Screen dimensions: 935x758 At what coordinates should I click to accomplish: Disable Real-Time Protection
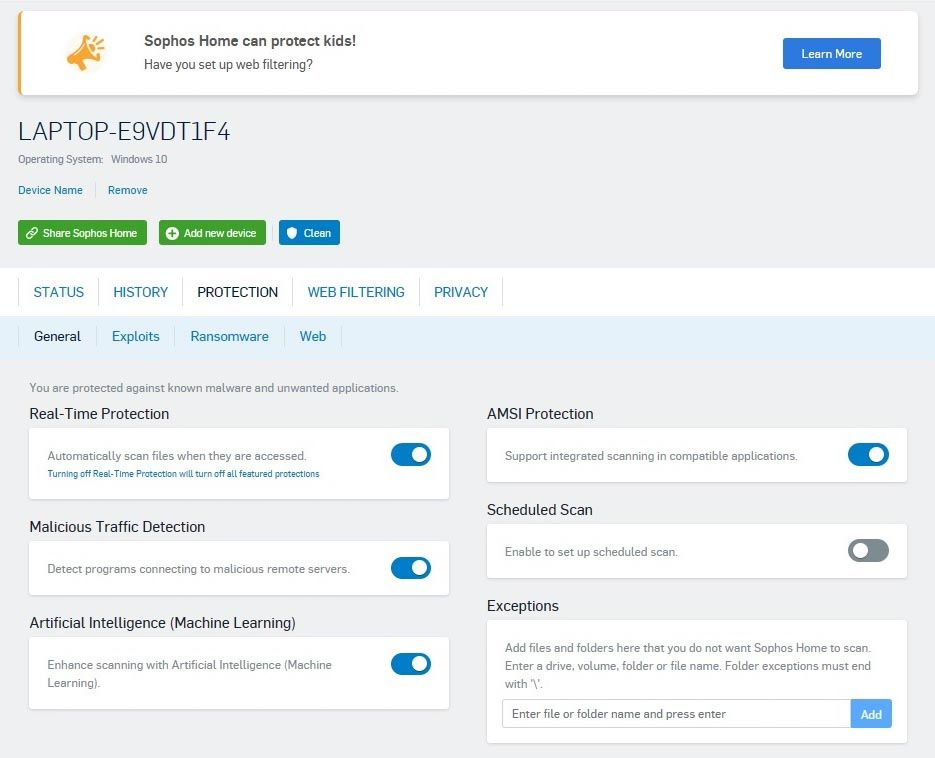point(410,454)
